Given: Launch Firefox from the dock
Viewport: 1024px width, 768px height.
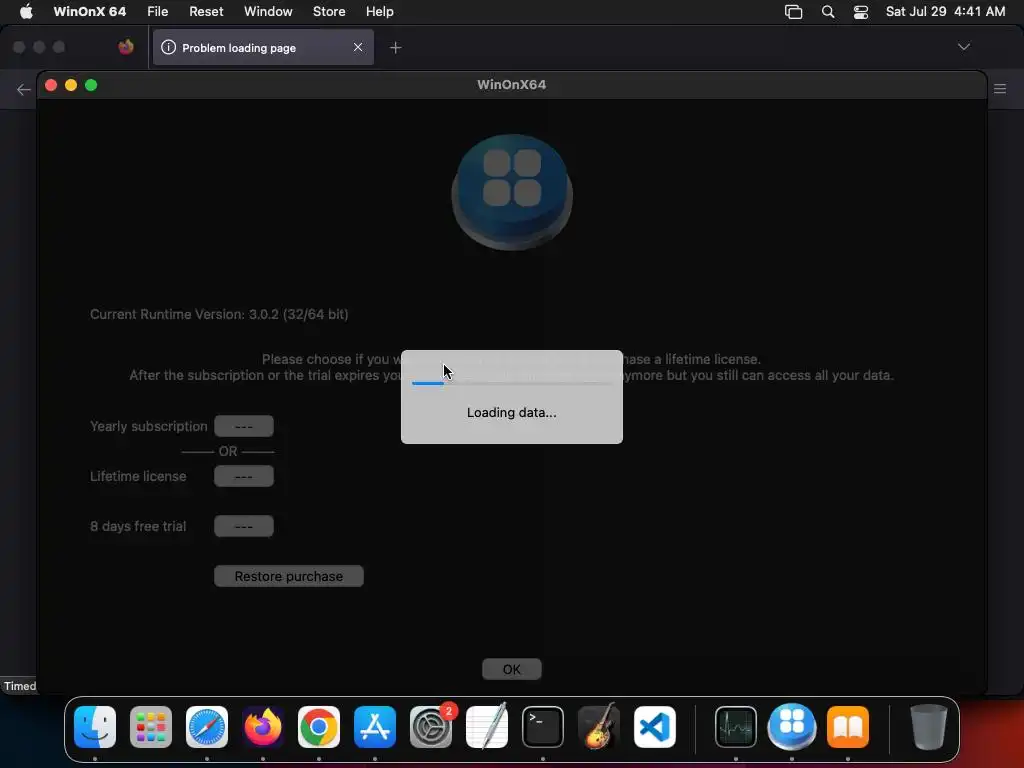Looking at the screenshot, I should click(x=263, y=727).
